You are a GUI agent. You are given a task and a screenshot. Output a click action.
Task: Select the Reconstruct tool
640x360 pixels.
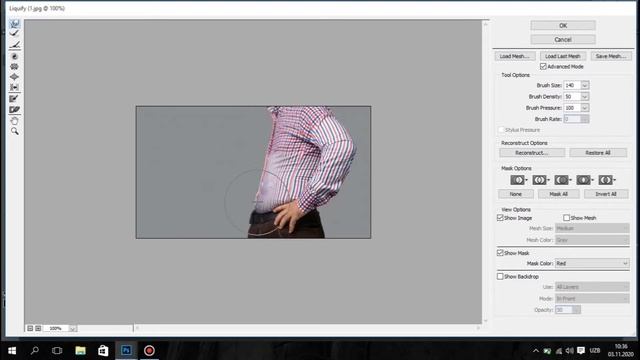pyautogui.click(x=15, y=34)
